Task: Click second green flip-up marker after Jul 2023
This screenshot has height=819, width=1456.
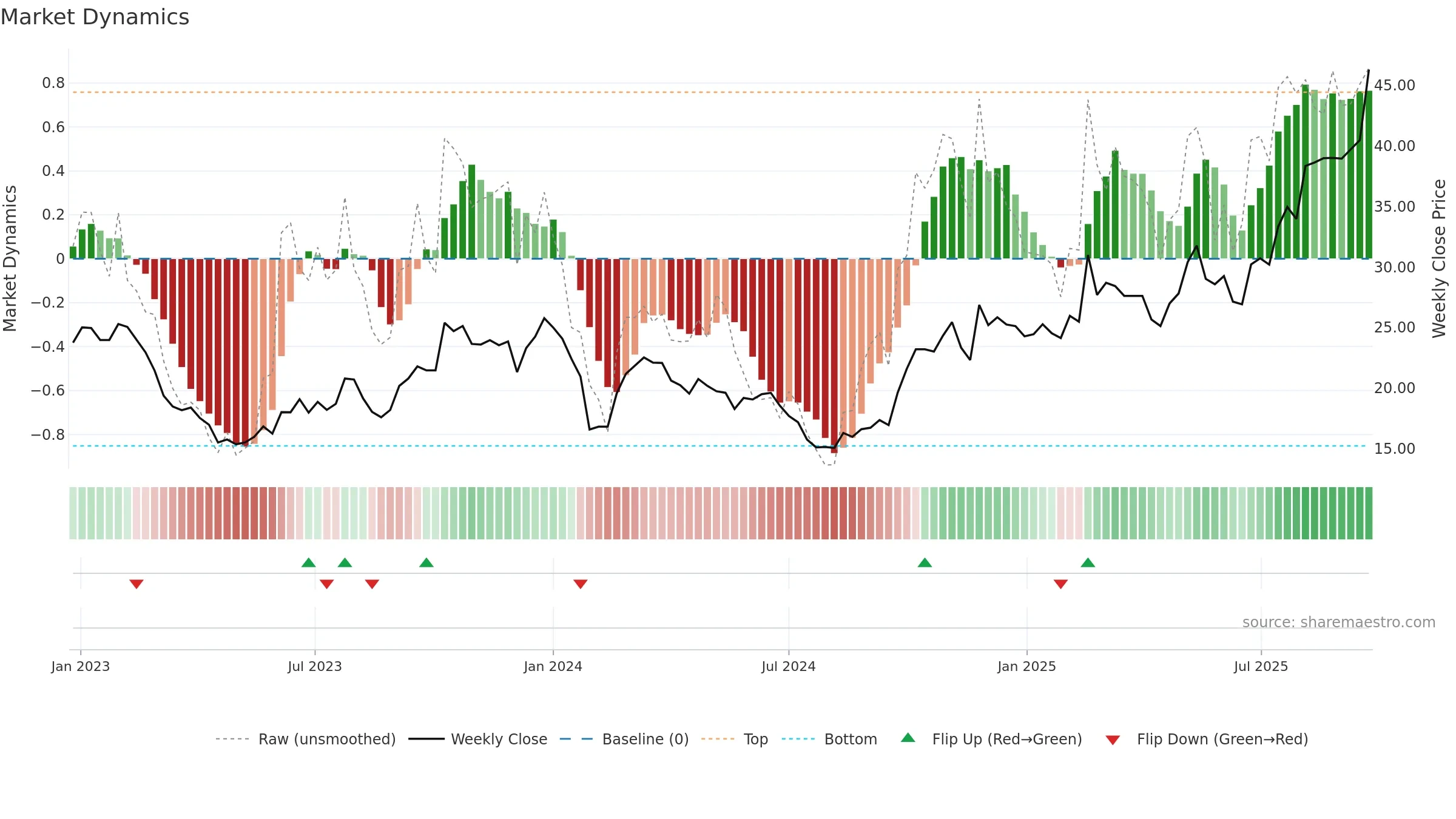Action: [x=345, y=562]
